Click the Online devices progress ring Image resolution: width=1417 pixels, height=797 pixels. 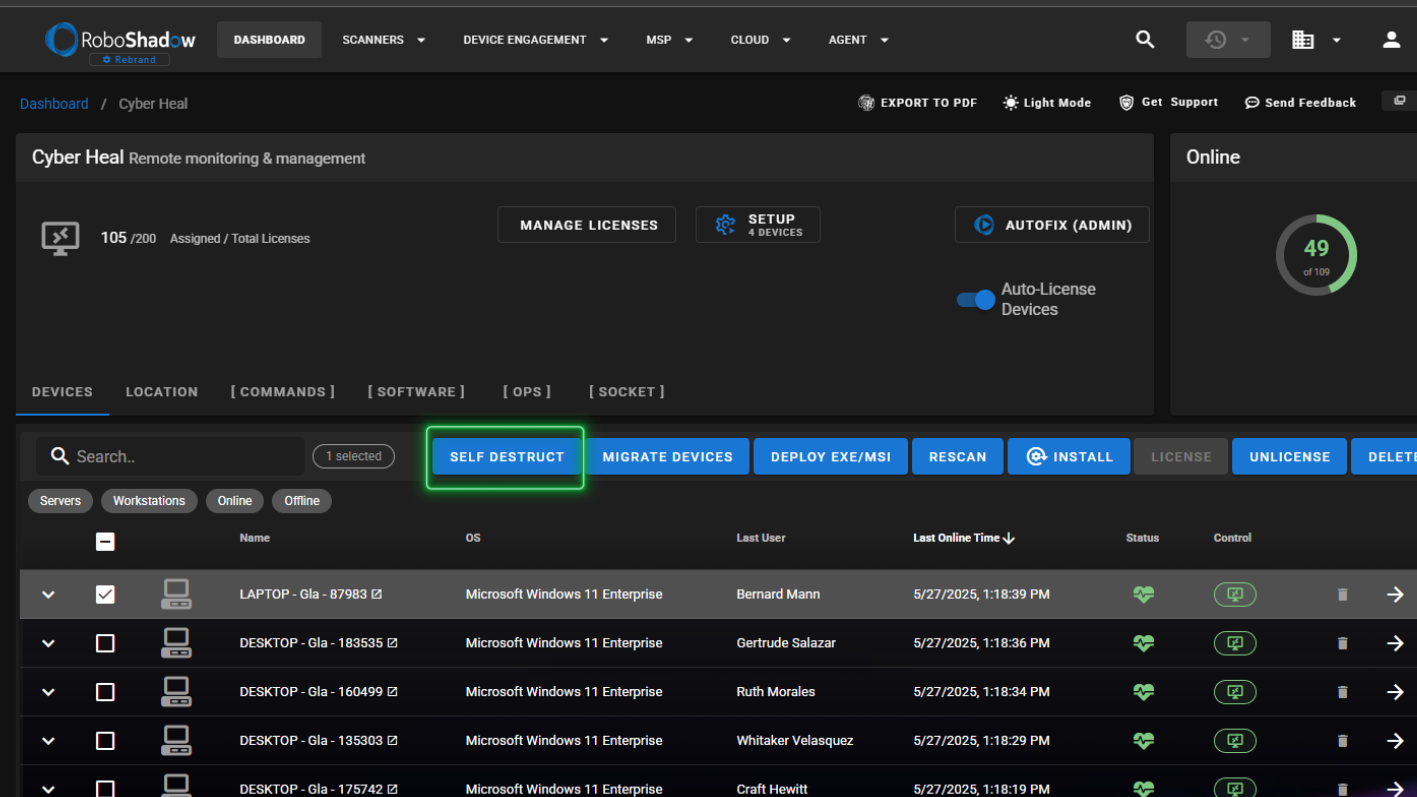click(x=1316, y=255)
